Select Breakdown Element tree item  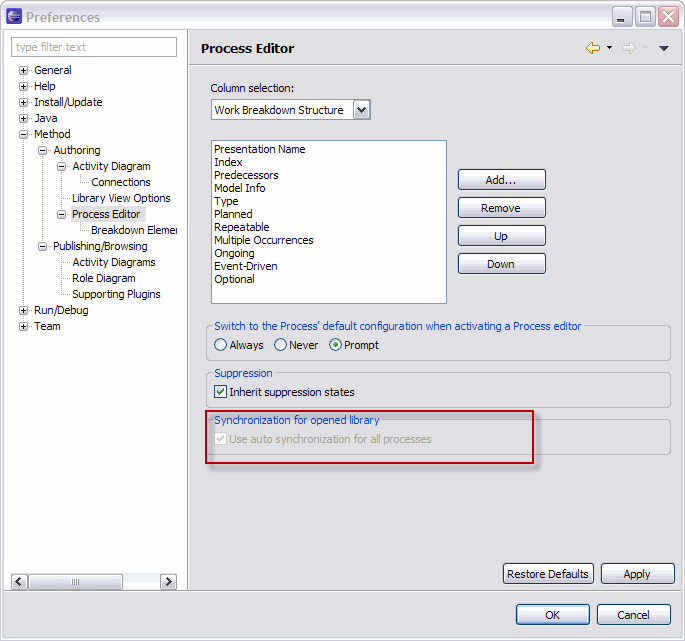point(134,230)
